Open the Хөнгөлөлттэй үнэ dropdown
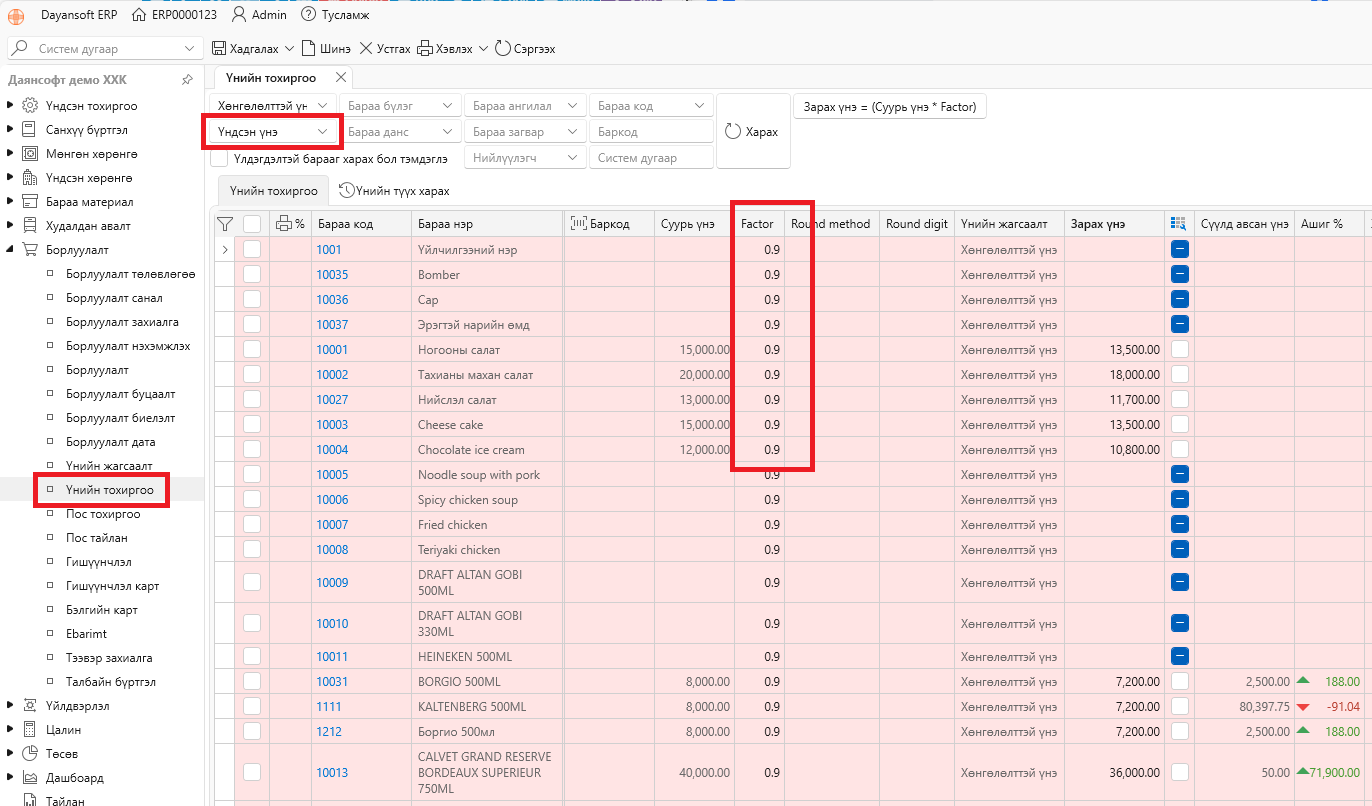The image size is (1372, 806). 273,106
